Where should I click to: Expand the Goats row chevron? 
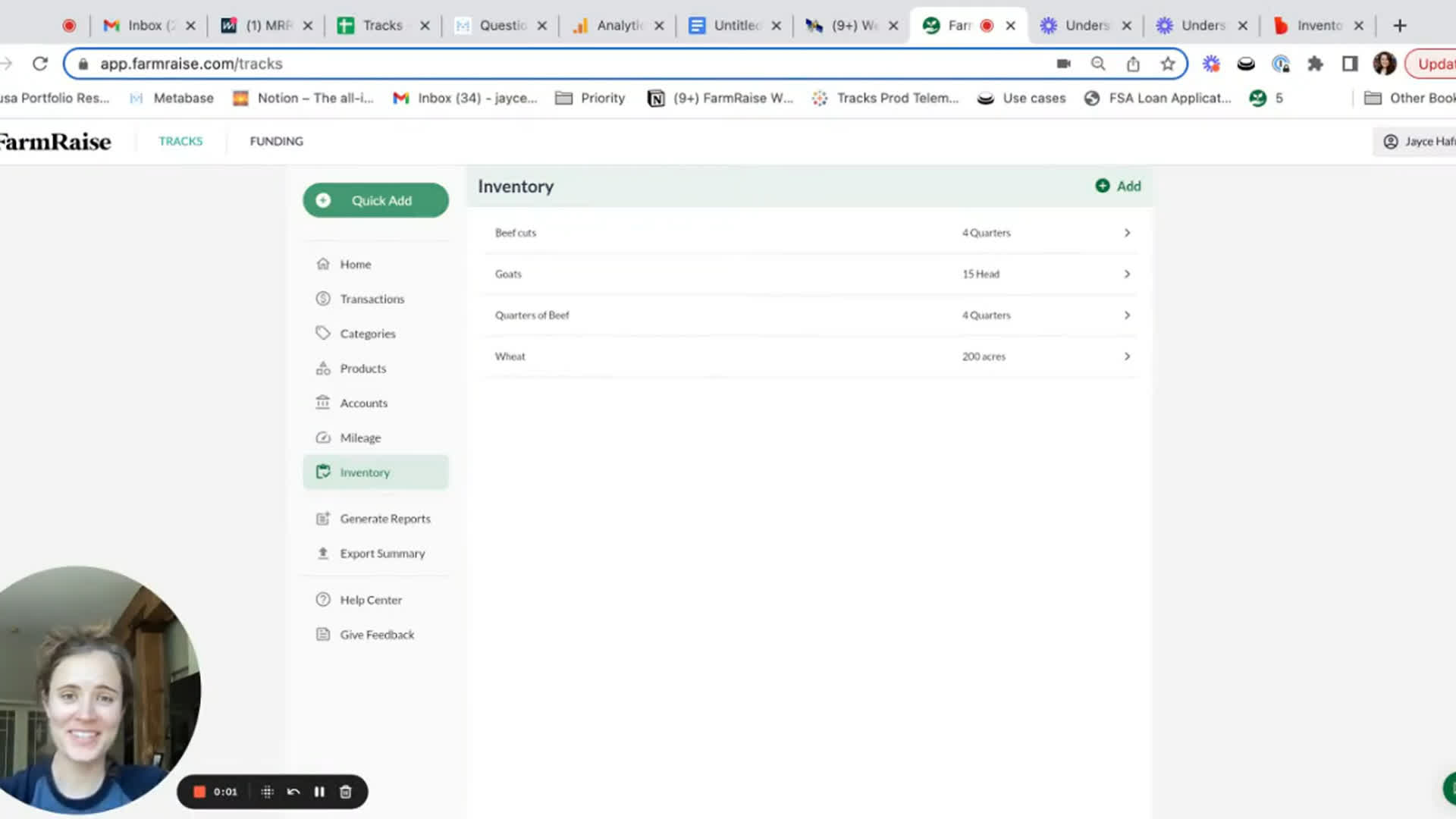[1127, 274]
